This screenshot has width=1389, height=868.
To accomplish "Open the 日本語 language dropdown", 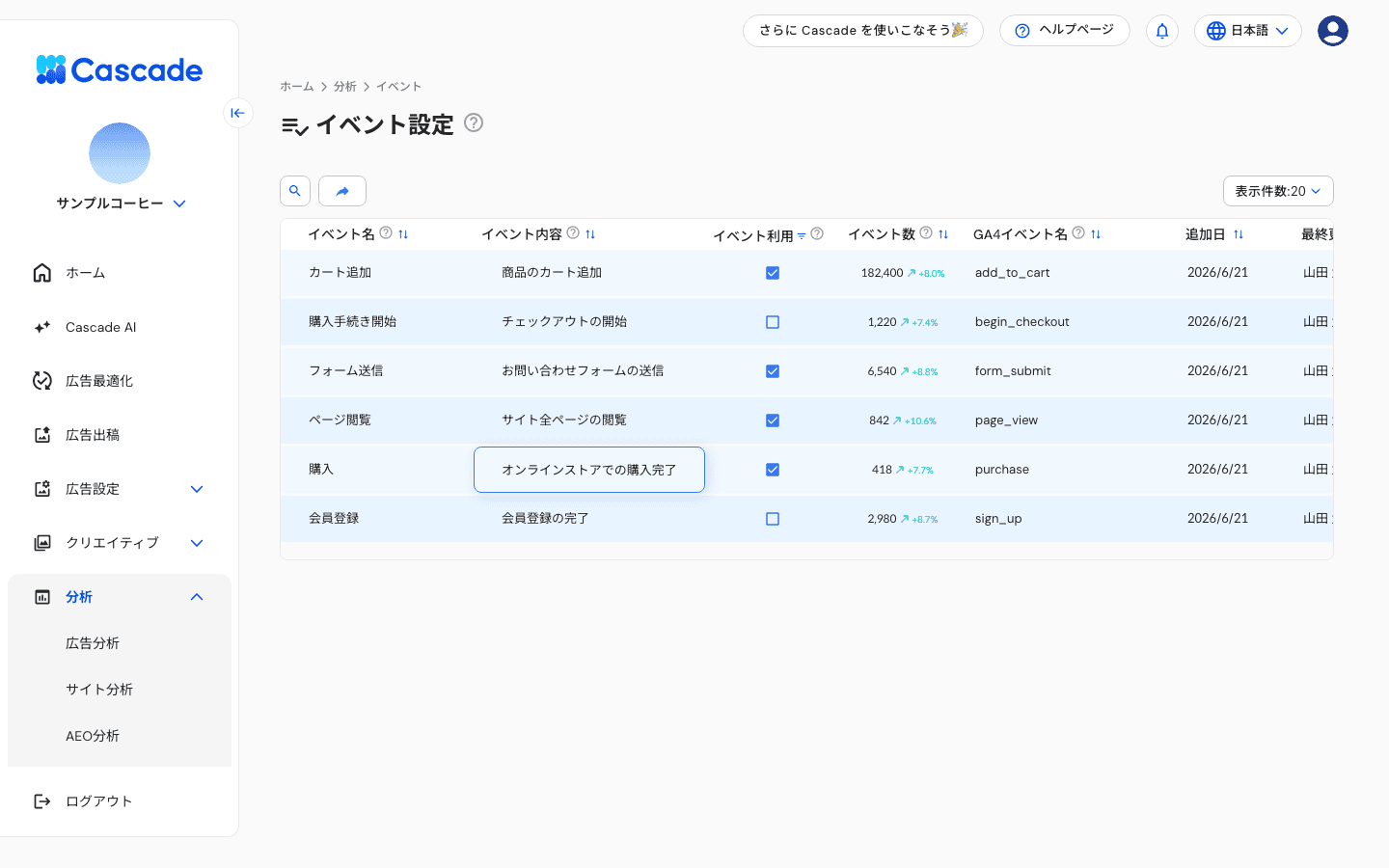I will point(1248,31).
